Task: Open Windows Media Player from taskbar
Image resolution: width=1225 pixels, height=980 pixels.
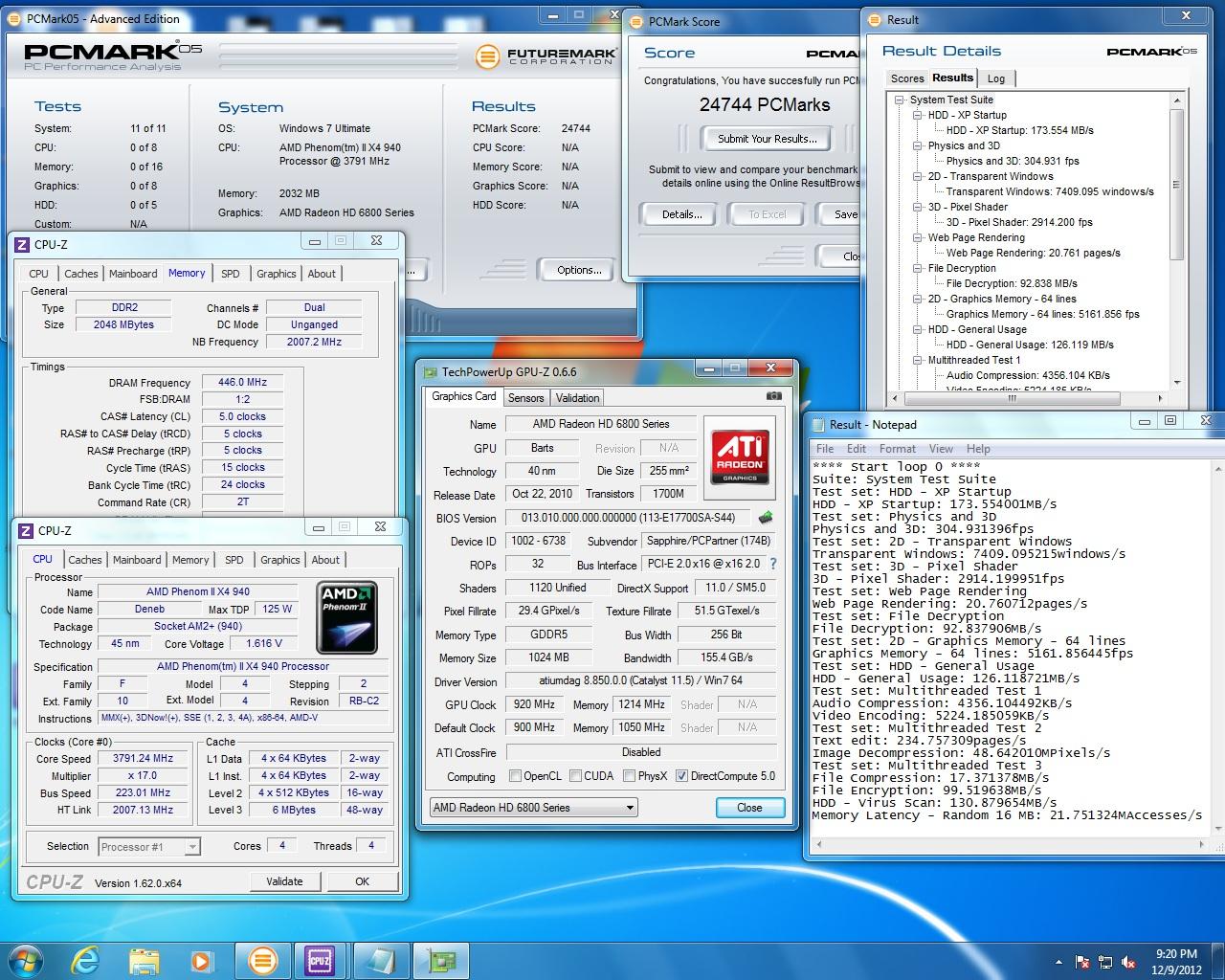Action: click(200, 960)
